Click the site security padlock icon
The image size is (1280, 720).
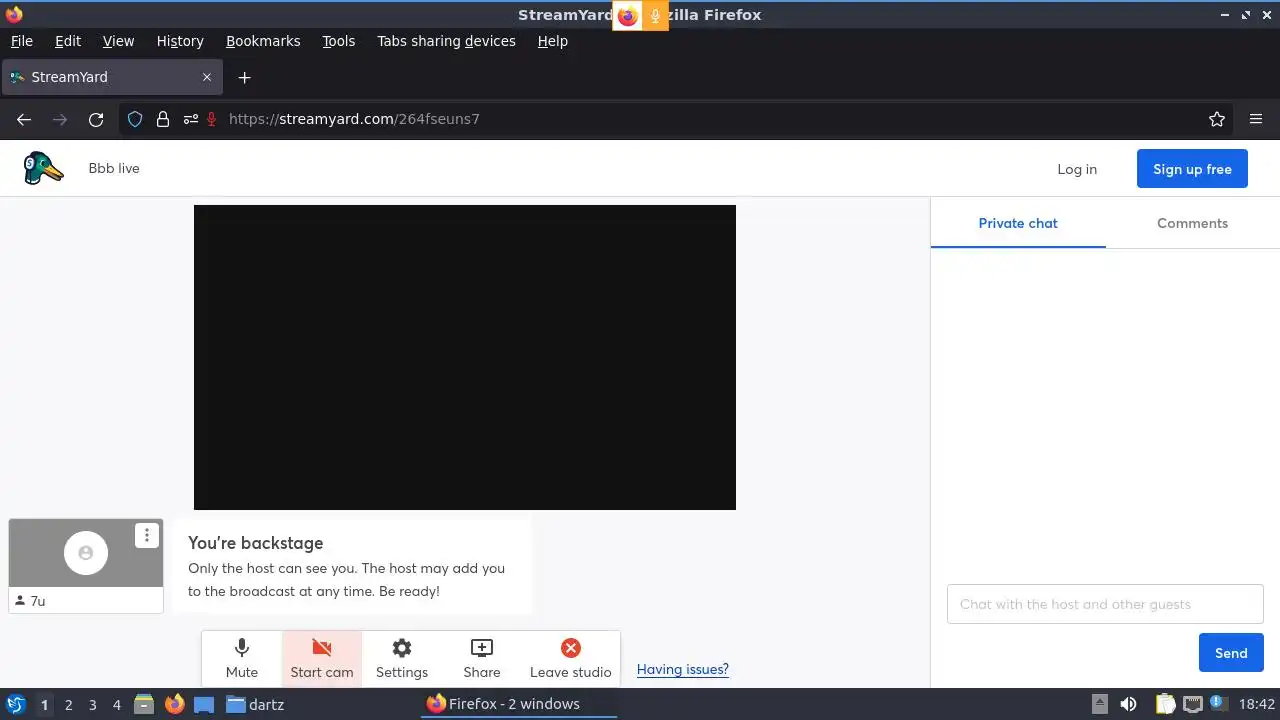[163, 119]
